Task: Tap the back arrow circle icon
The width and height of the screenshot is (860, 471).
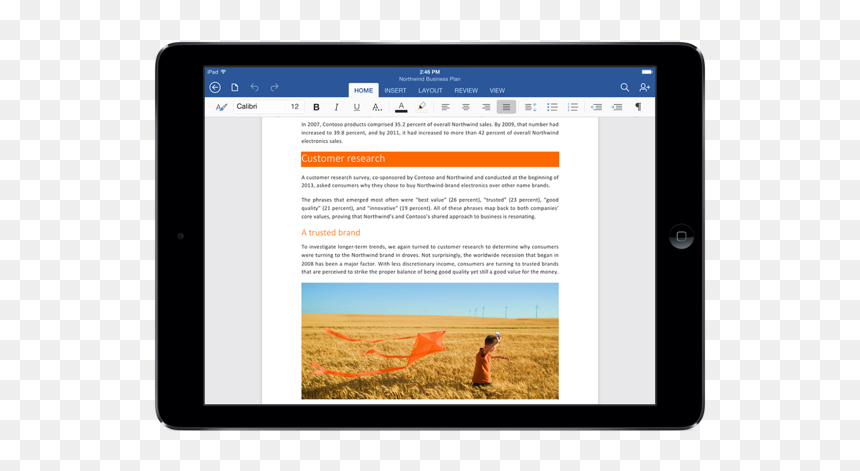Action: (215, 87)
